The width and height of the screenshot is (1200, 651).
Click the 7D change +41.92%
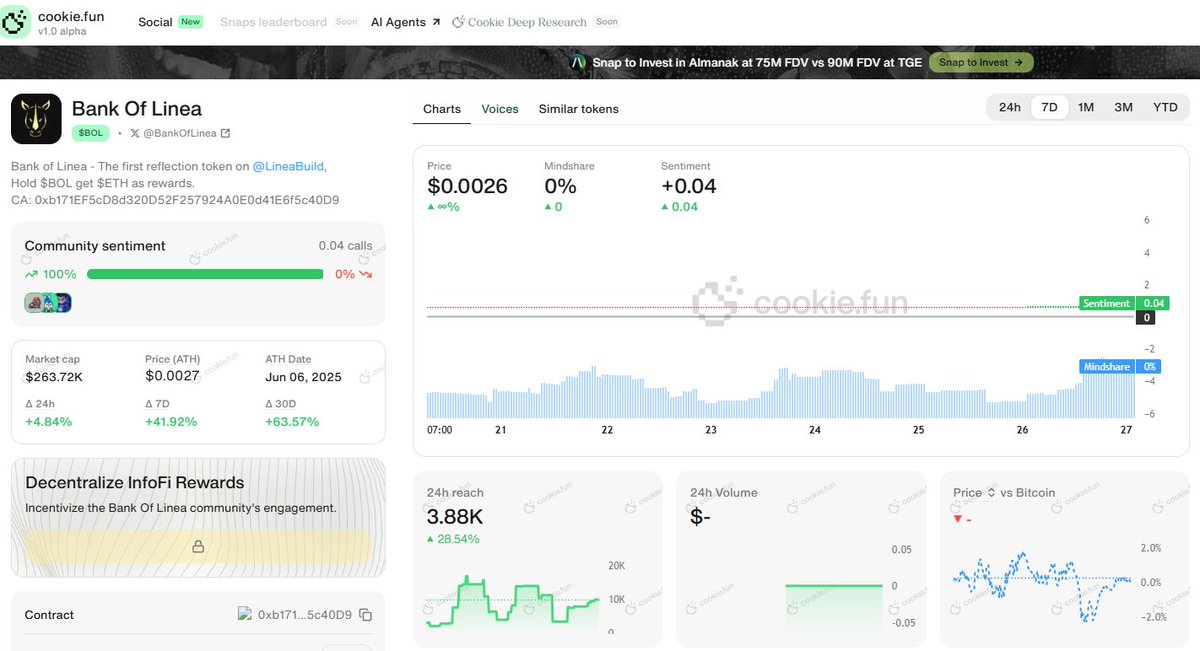171,421
